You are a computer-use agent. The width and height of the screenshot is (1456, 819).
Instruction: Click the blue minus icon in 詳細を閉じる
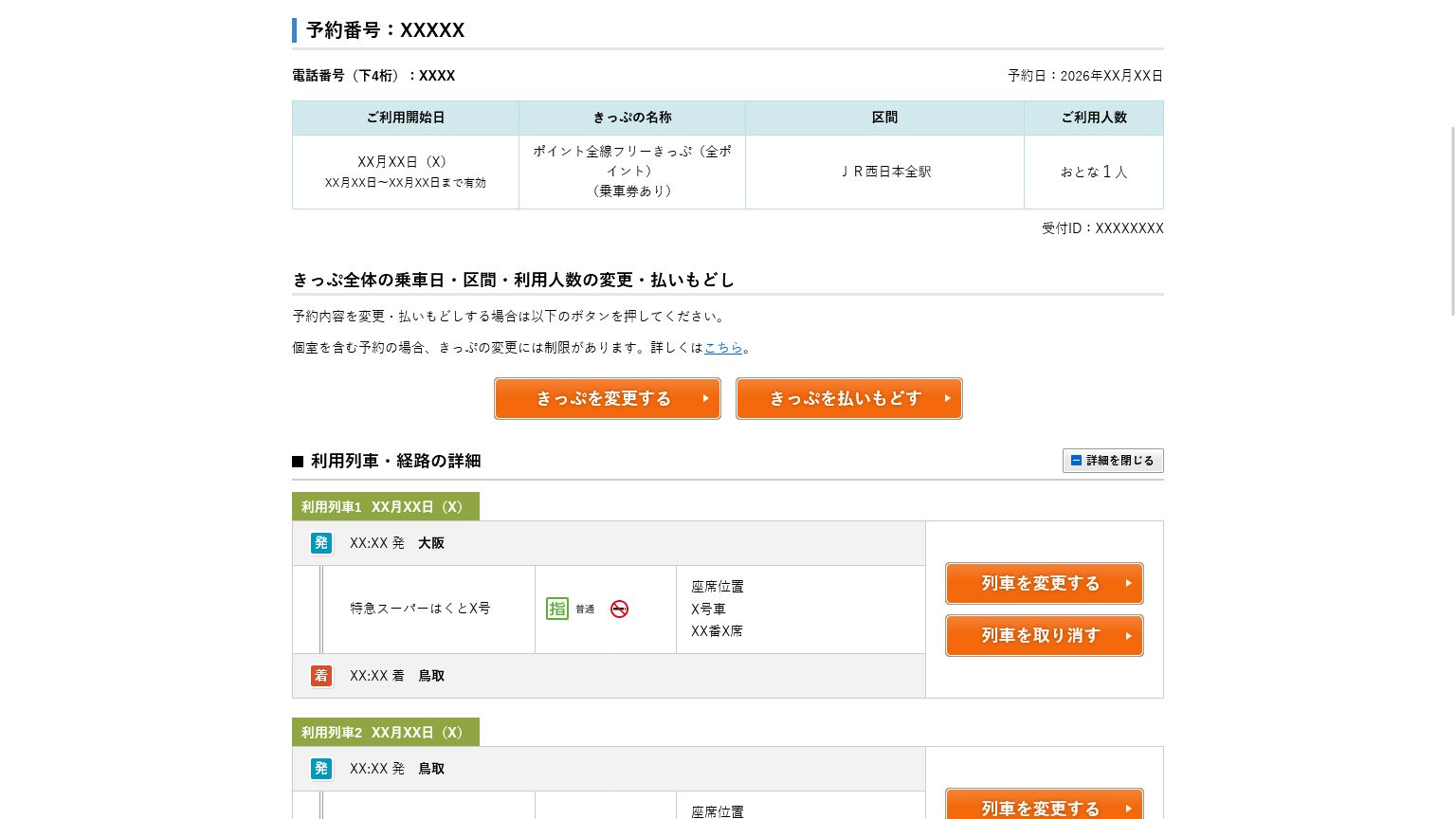[x=1077, y=460]
